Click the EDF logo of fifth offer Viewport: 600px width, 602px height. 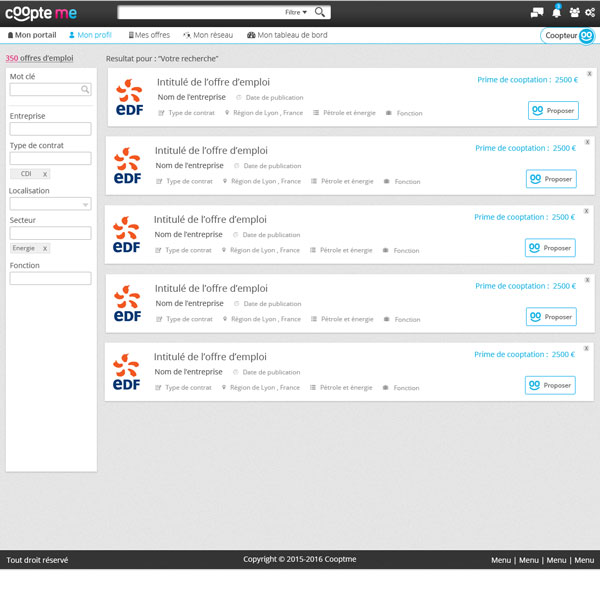pyautogui.click(x=126, y=372)
